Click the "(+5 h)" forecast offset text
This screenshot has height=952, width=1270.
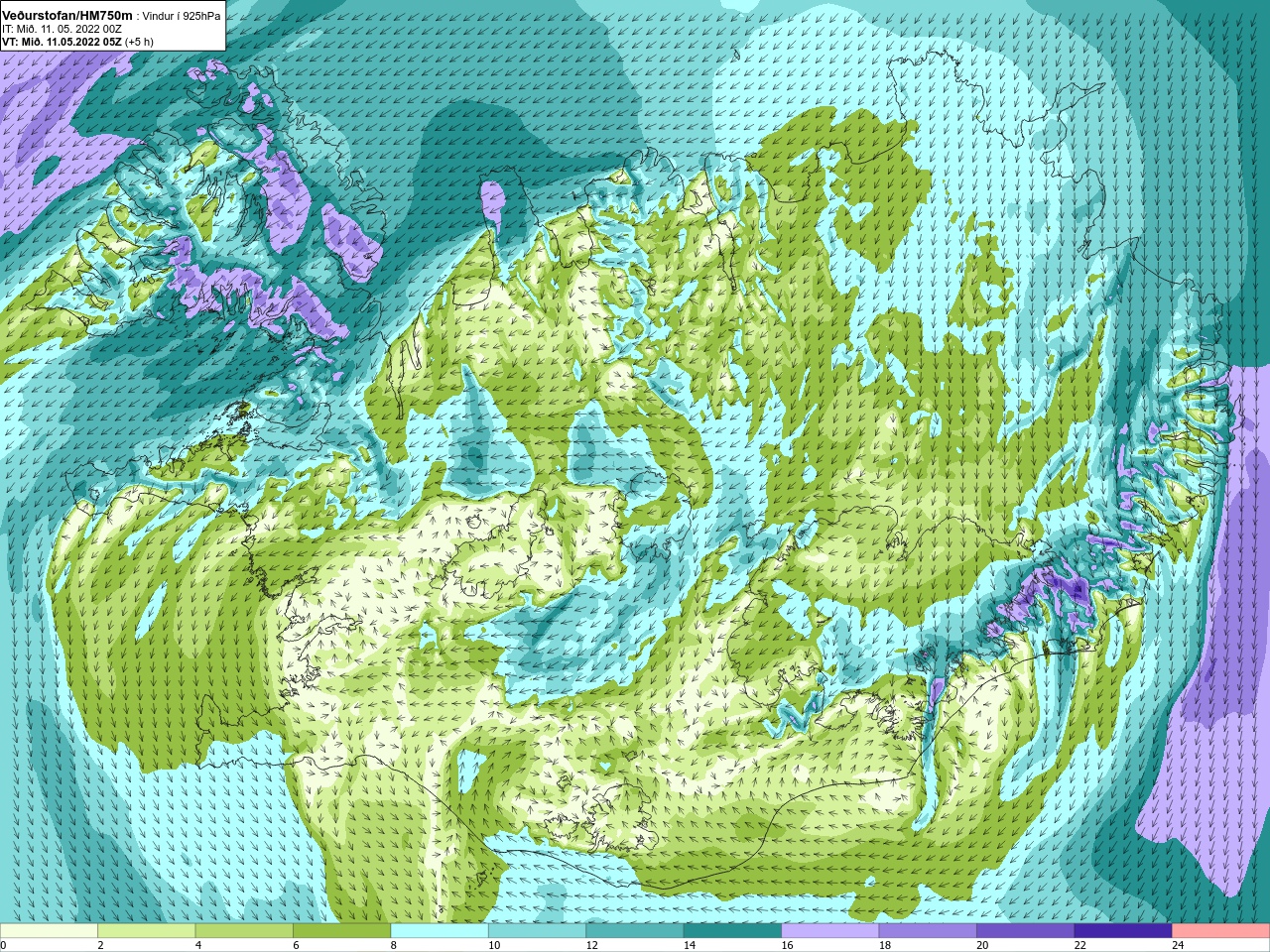pos(139,42)
